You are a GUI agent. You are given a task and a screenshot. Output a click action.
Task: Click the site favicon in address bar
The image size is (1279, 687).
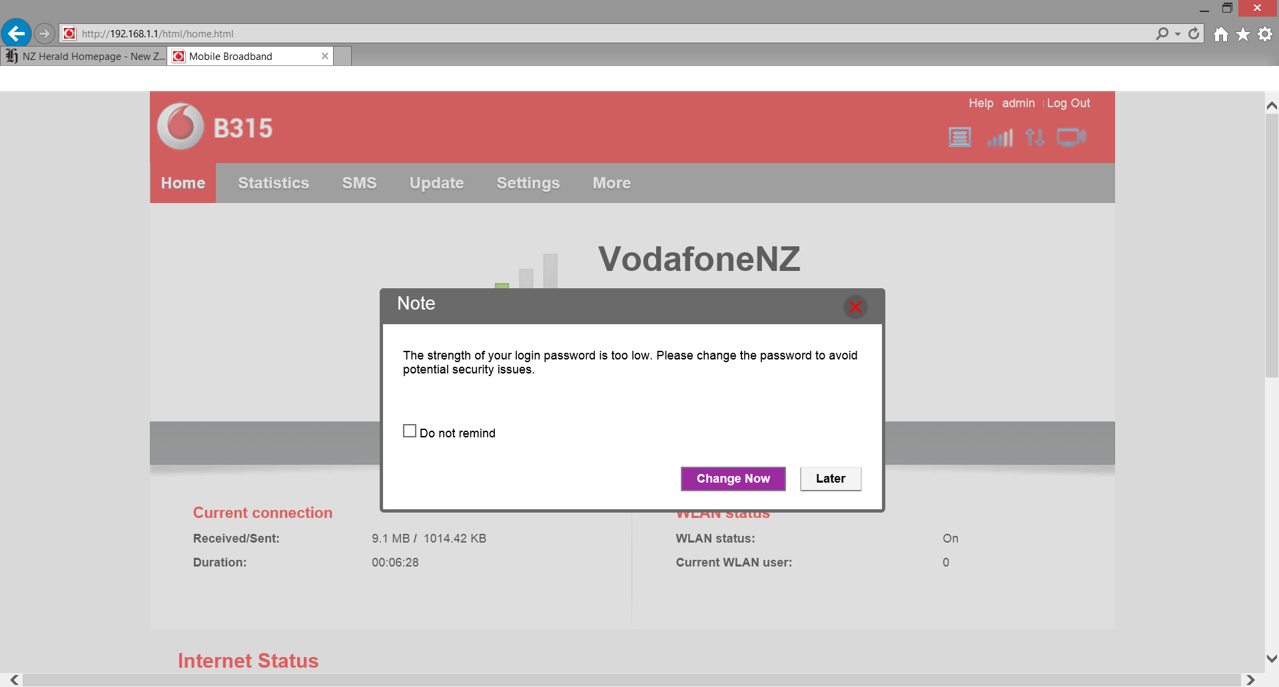click(69, 33)
